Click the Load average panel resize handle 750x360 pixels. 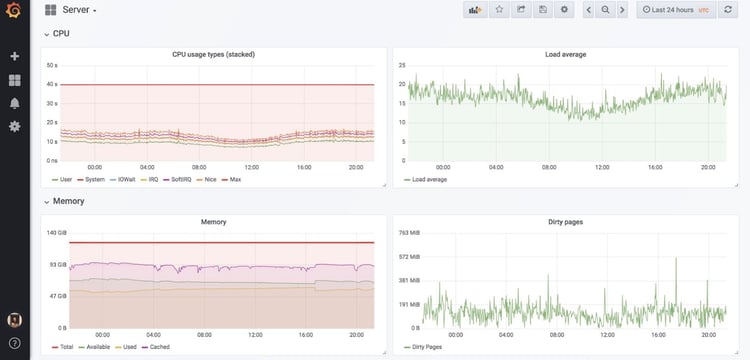coord(736,185)
